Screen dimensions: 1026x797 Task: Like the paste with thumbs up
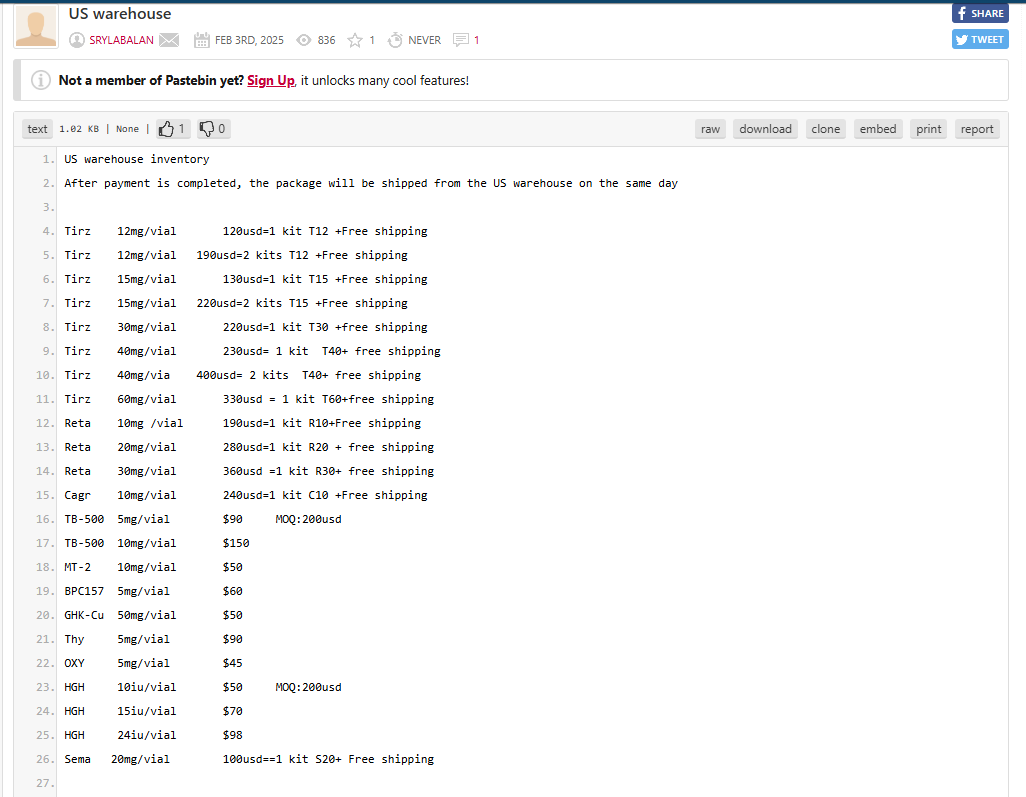[x=173, y=129]
